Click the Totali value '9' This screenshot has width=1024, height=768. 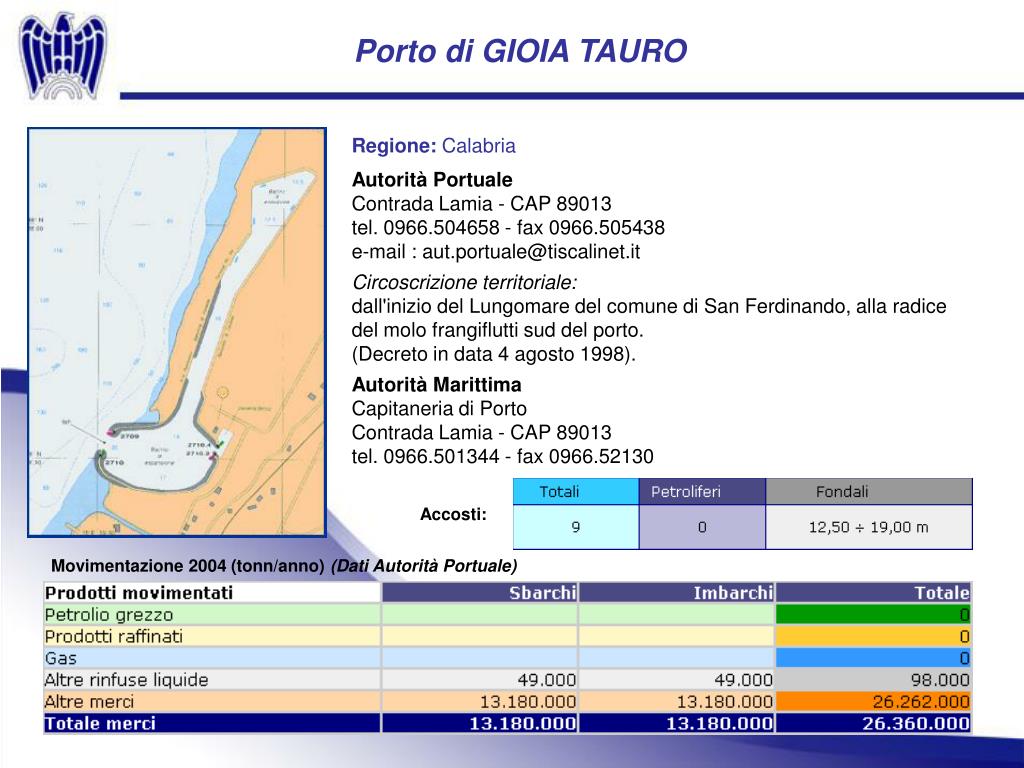click(x=575, y=527)
